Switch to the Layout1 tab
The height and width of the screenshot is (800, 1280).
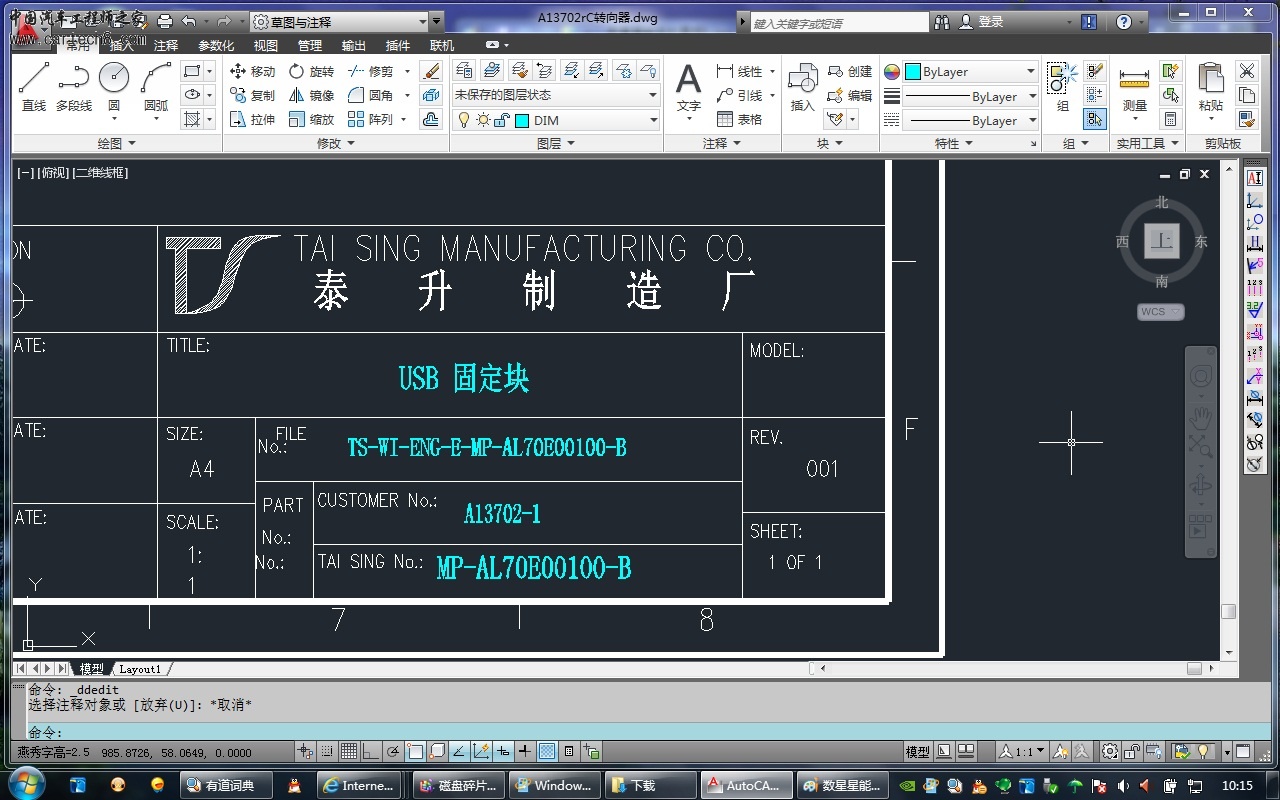tap(140, 668)
